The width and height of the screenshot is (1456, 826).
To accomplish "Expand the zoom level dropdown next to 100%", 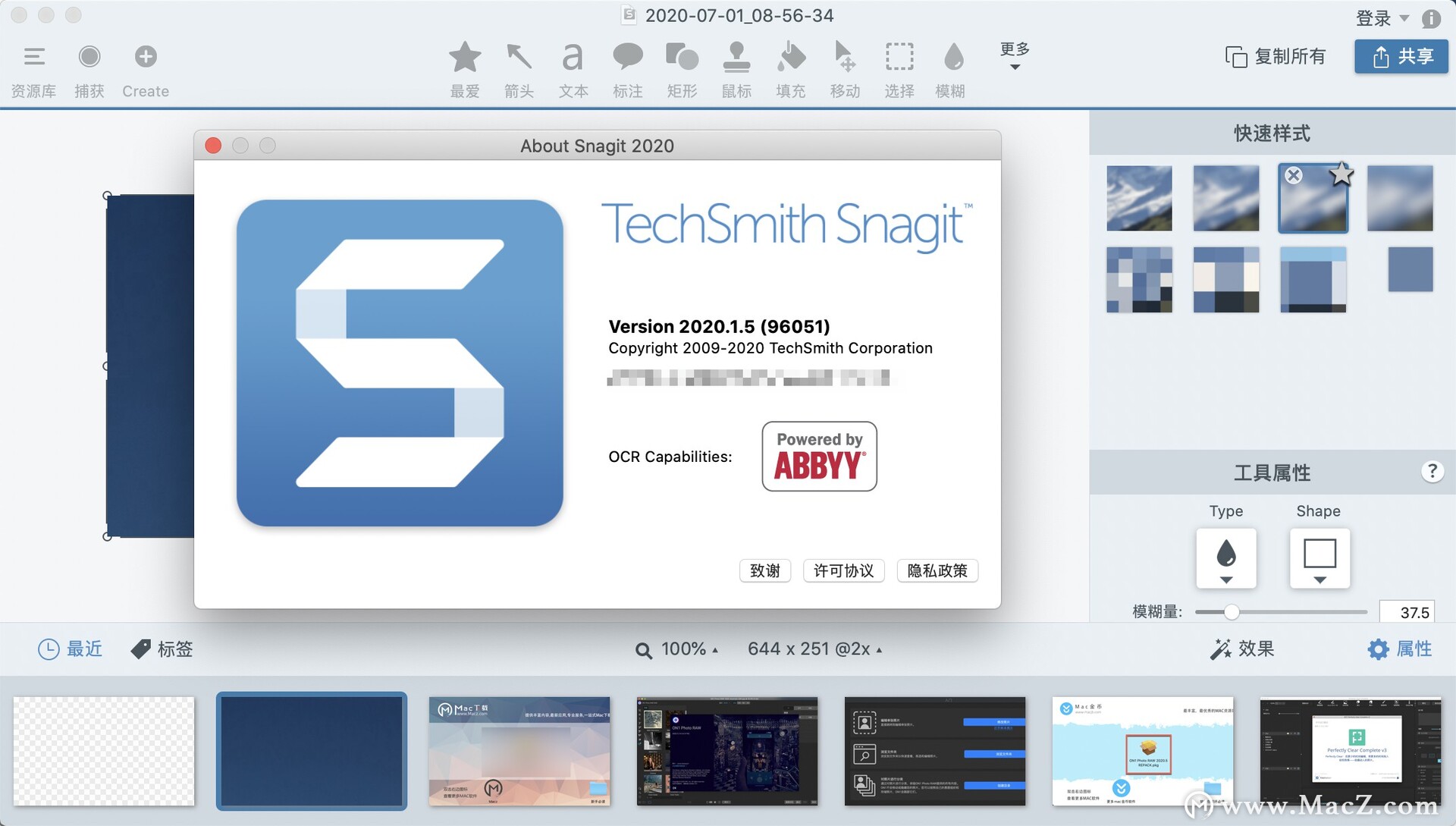I will (716, 650).
